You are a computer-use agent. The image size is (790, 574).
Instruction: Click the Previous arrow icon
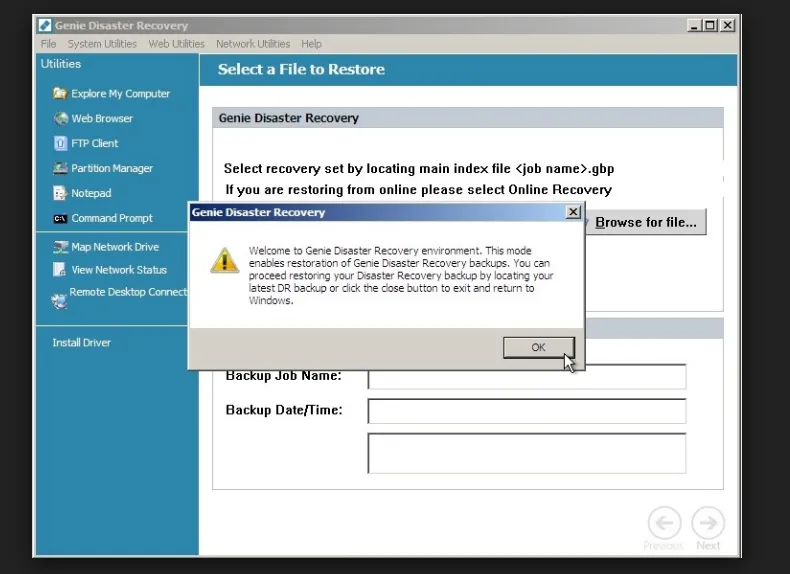(x=664, y=523)
